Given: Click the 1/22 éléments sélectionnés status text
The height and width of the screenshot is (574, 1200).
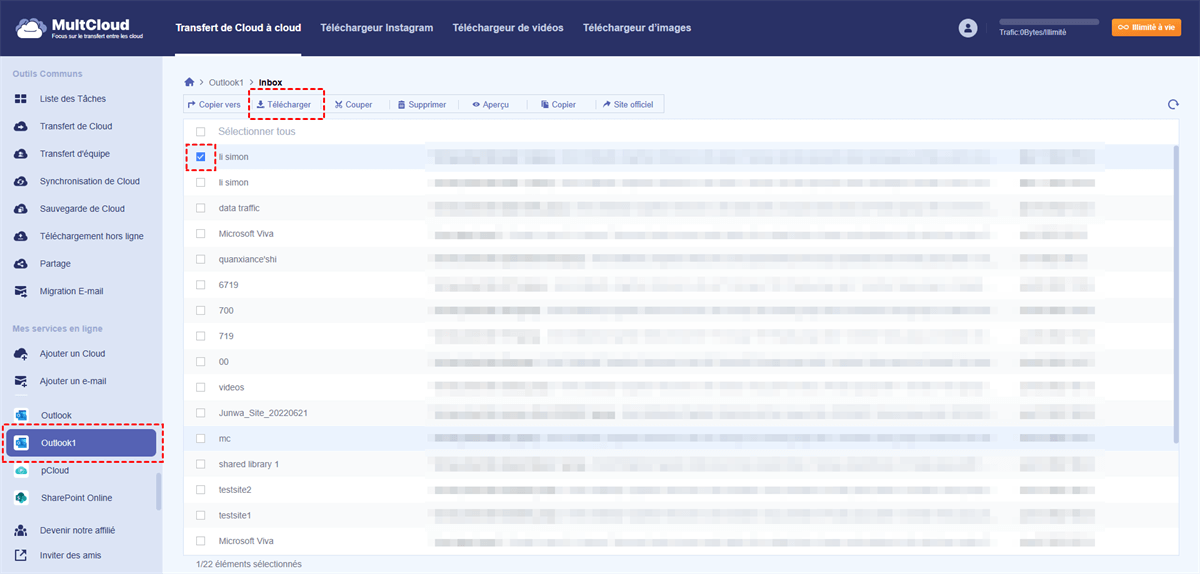Looking at the screenshot, I should coord(249,564).
